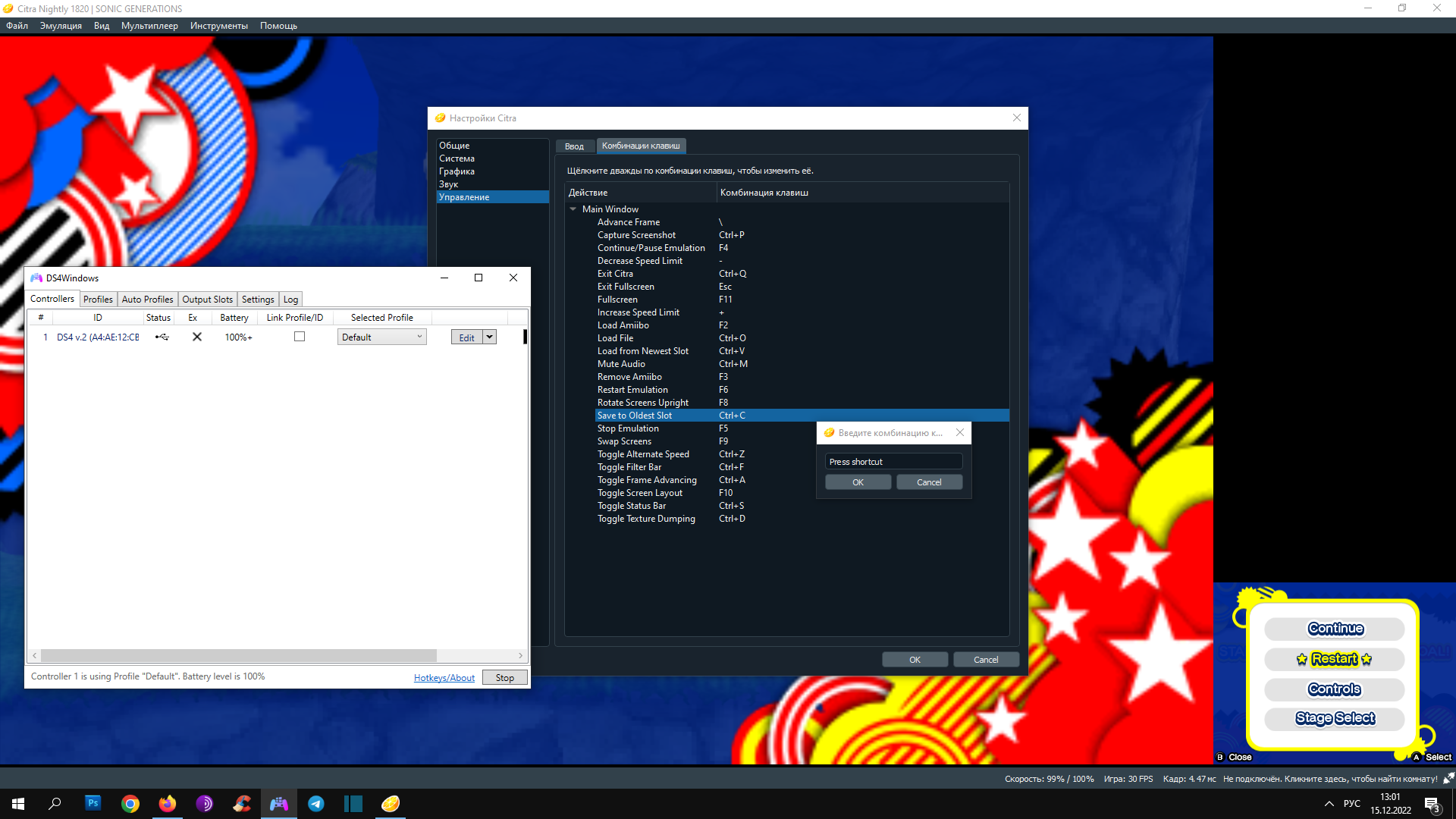
Task: Collapse the Main Window tree group
Action: tap(573, 209)
